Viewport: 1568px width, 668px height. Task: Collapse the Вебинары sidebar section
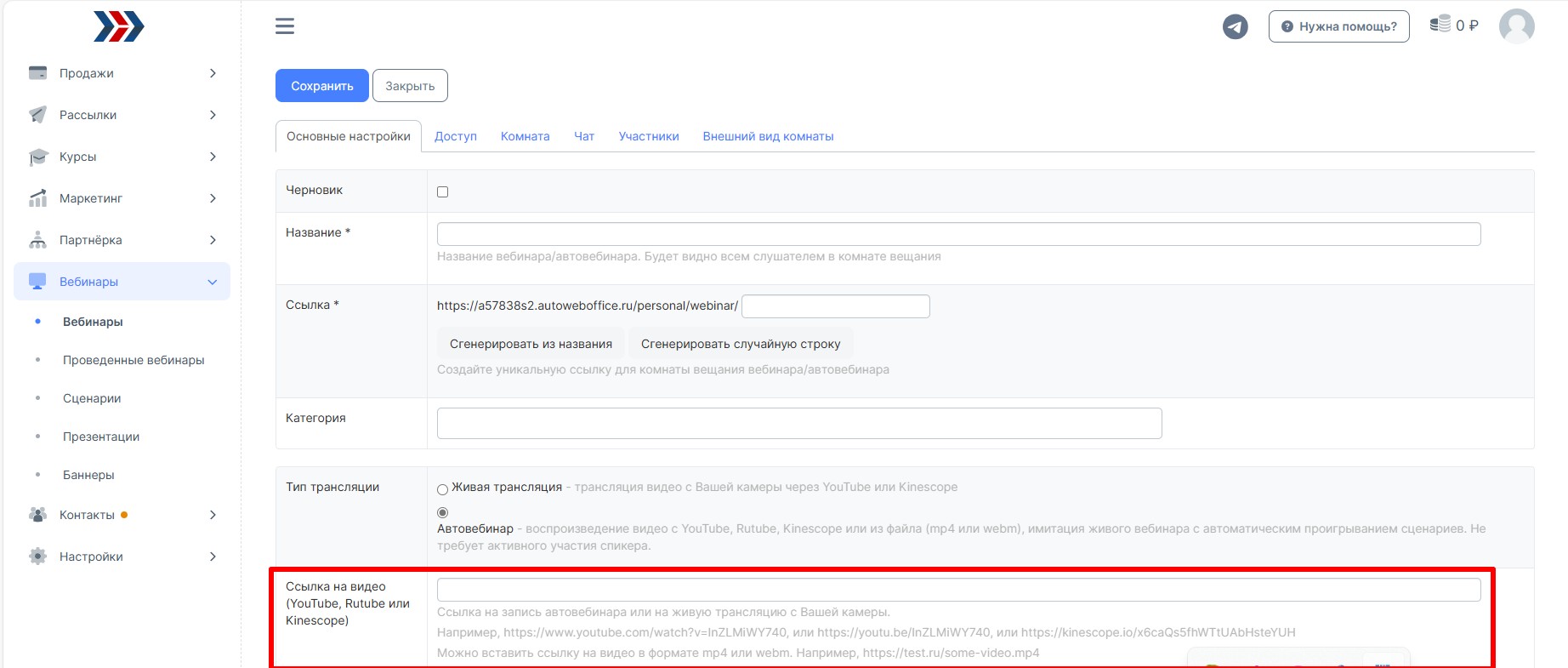[213, 282]
